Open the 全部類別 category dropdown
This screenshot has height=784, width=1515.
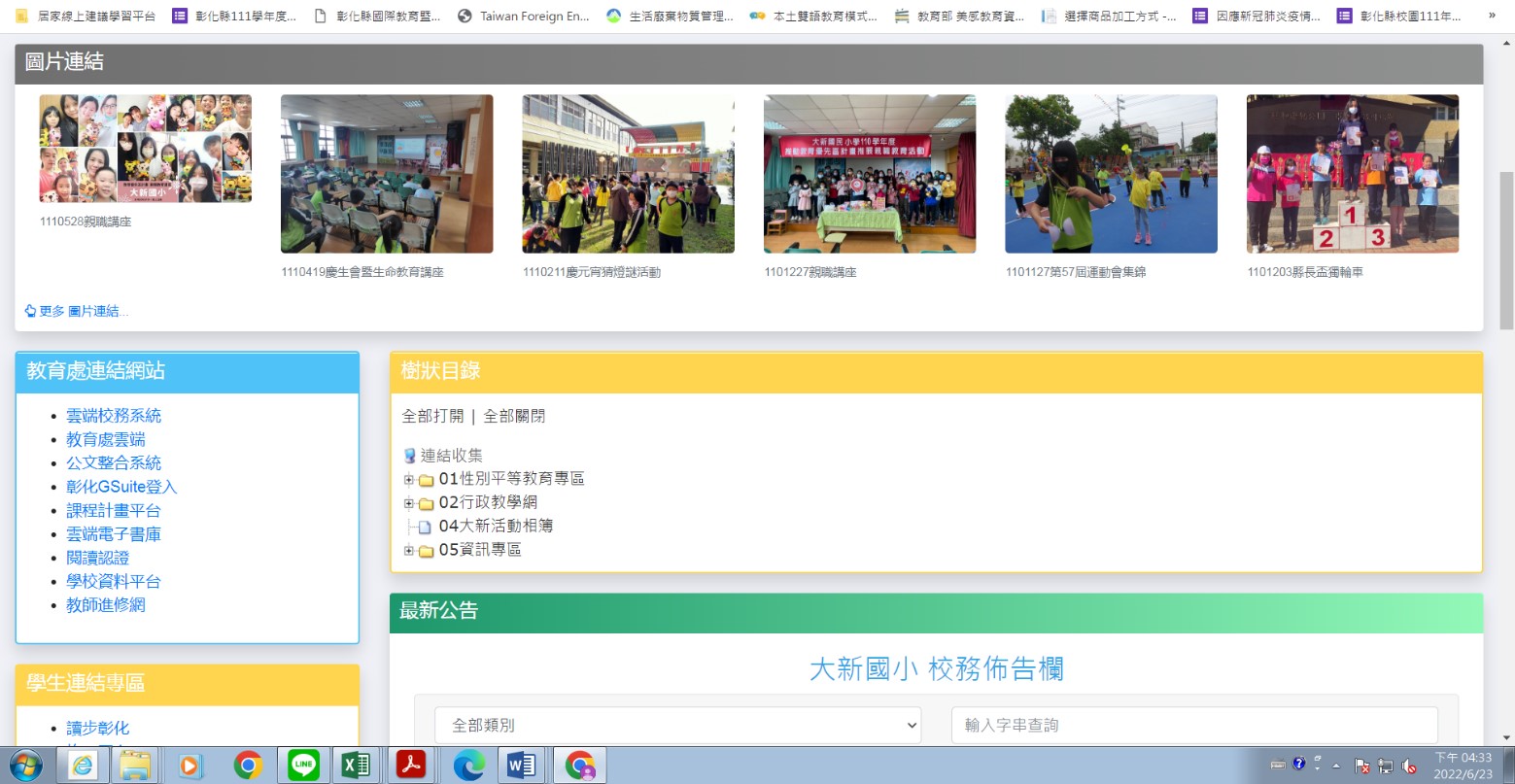(677, 725)
